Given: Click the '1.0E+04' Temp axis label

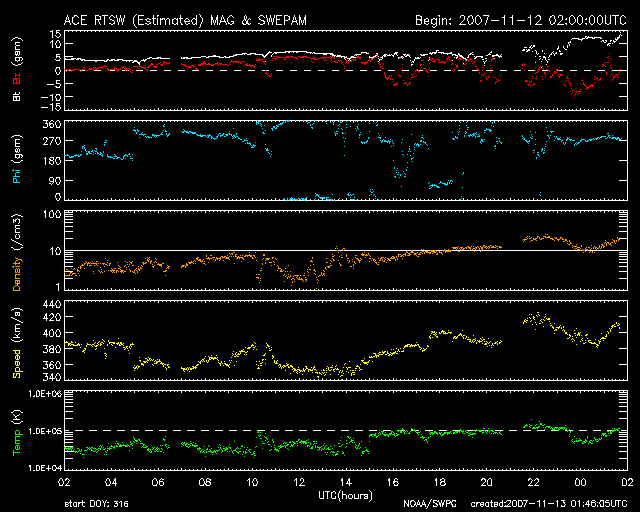Looking at the screenshot, I should 45,468.
